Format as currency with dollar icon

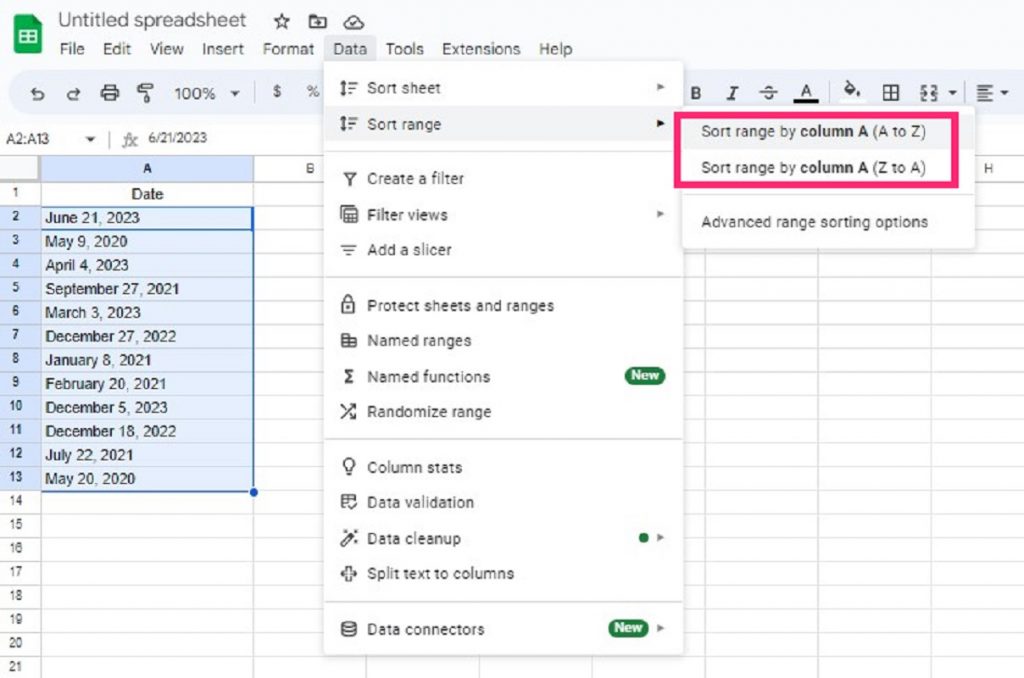277,91
